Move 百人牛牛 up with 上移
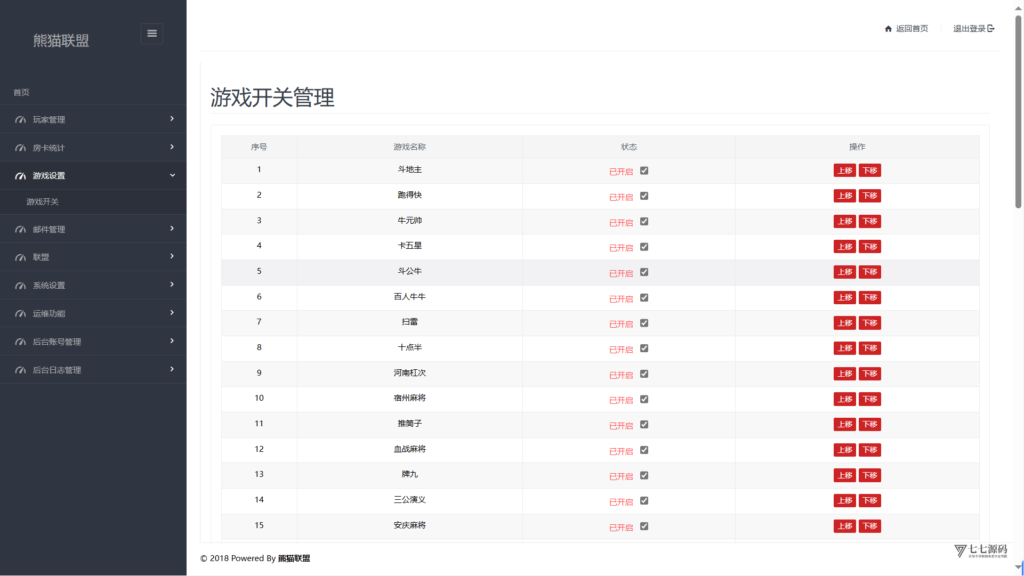Screen dimensions: 1024x576 tap(844, 298)
